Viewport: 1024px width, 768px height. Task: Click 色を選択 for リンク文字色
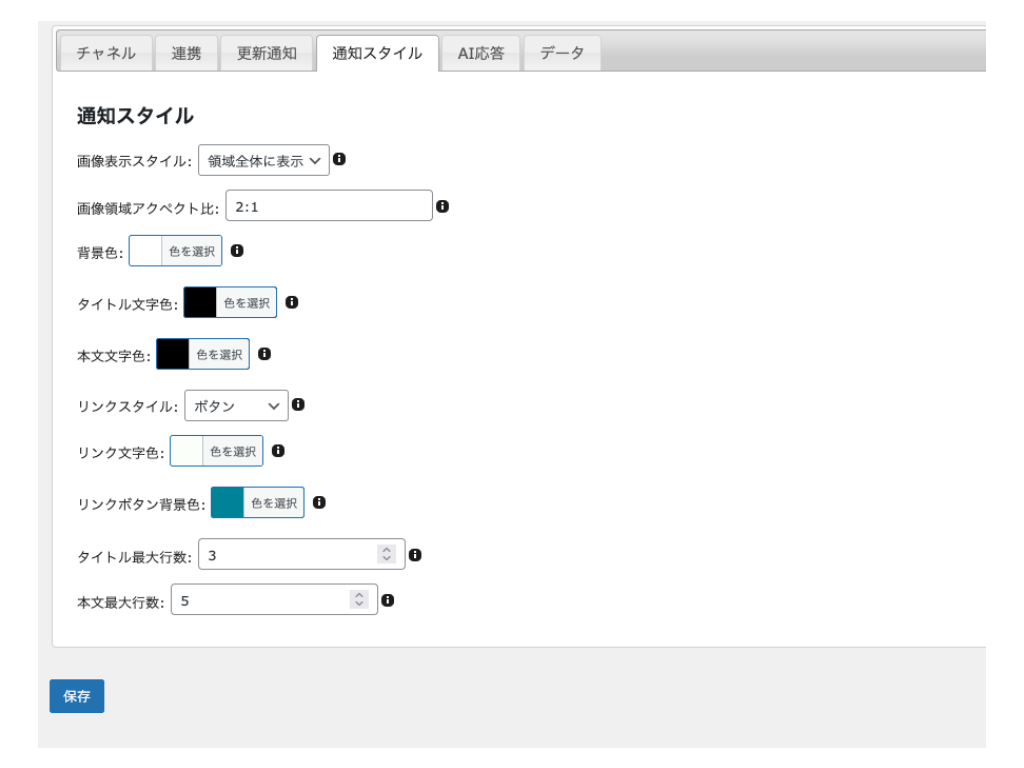[x=233, y=451]
